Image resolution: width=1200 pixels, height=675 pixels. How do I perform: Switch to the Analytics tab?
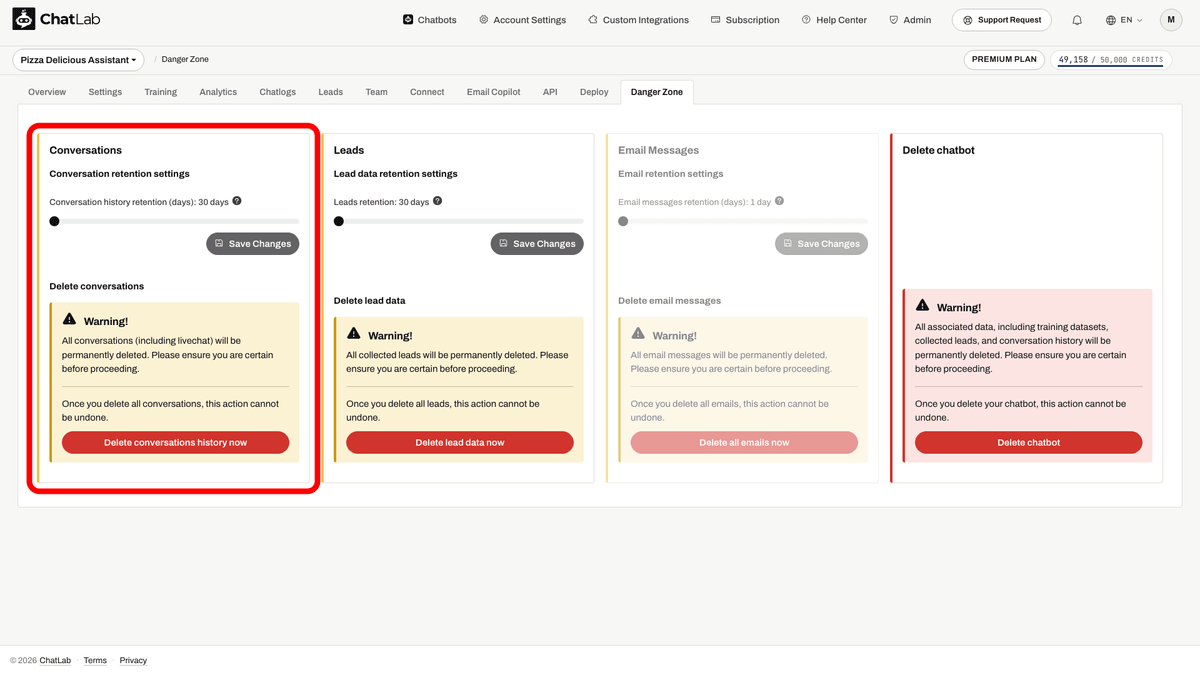click(218, 92)
